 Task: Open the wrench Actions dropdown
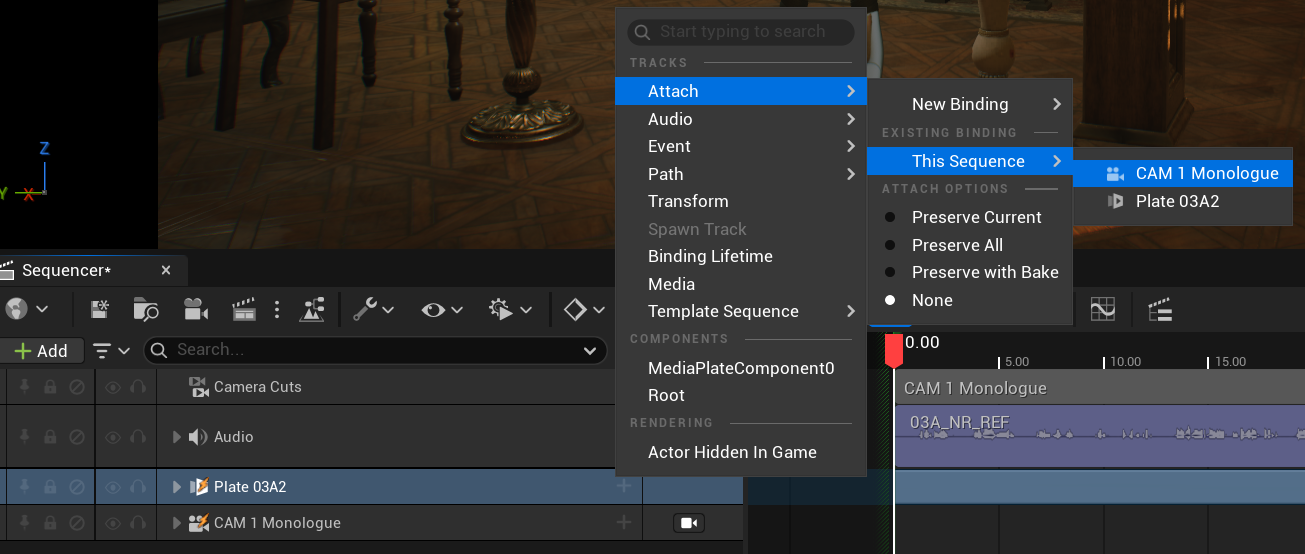[373, 310]
